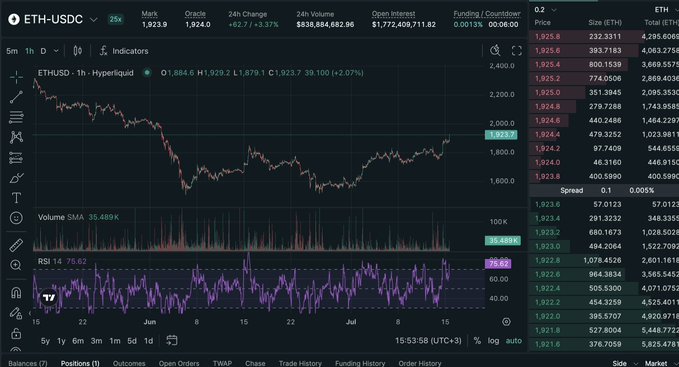
Task: Select the XABCD pattern tool
Action: pos(16,137)
